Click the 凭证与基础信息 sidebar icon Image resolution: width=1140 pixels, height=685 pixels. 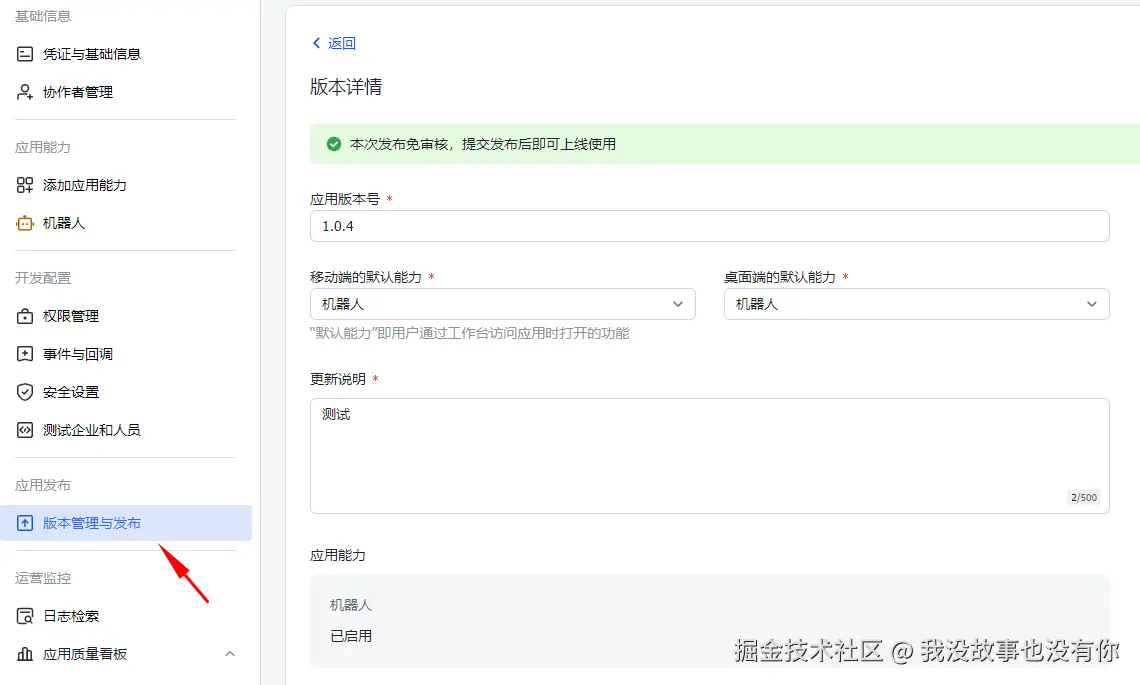pyautogui.click(x=25, y=54)
